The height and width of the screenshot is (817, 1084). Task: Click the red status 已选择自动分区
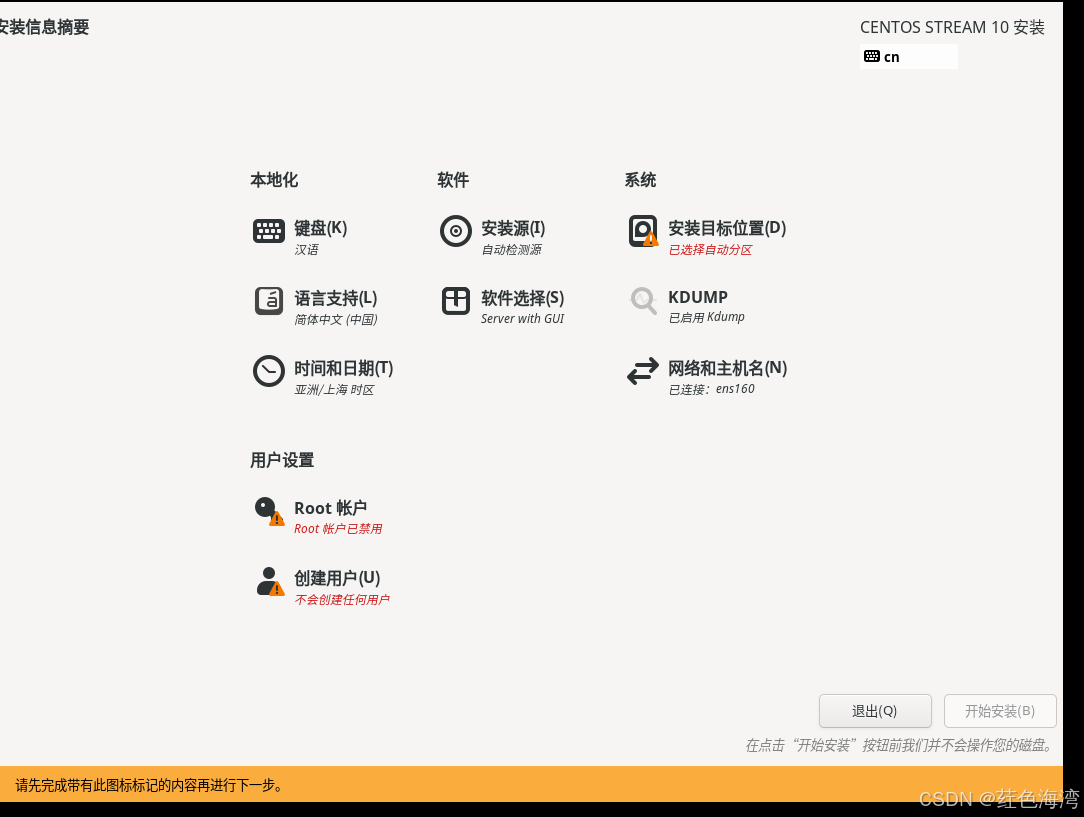tap(710, 250)
